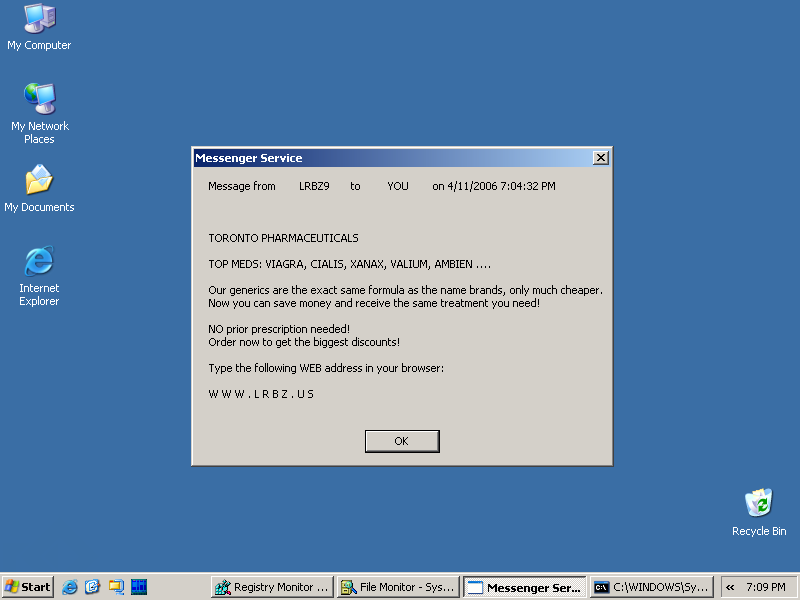Select the My Network Places desktop icon

(39, 100)
